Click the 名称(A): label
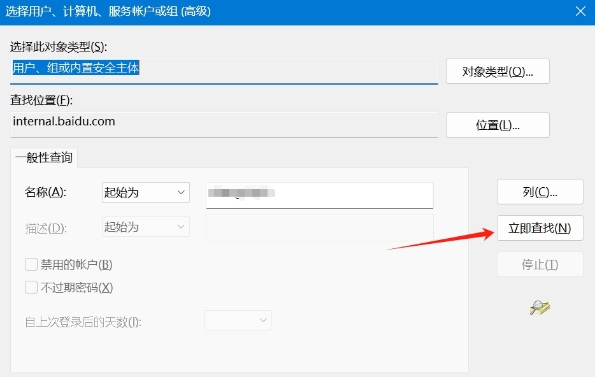Image resolution: width=595 pixels, height=377 pixels. (46, 192)
